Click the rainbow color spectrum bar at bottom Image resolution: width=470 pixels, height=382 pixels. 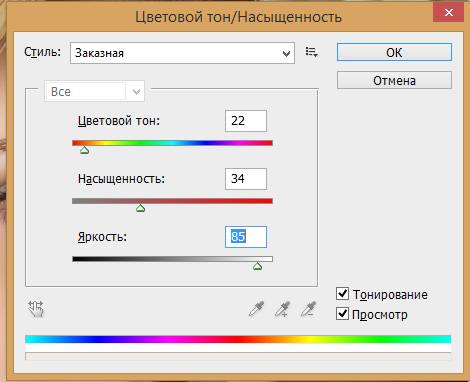pos(238,339)
